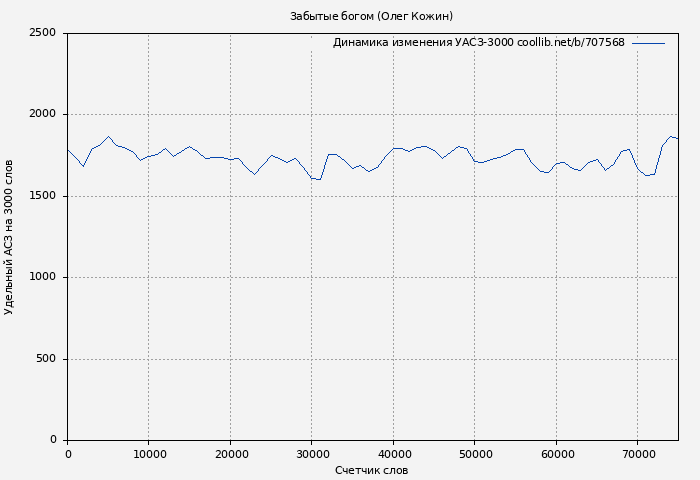The height and width of the screenshot is (480, 700).
Task: Click the line's final peak past 70000 words
Action: coord(671,137)
